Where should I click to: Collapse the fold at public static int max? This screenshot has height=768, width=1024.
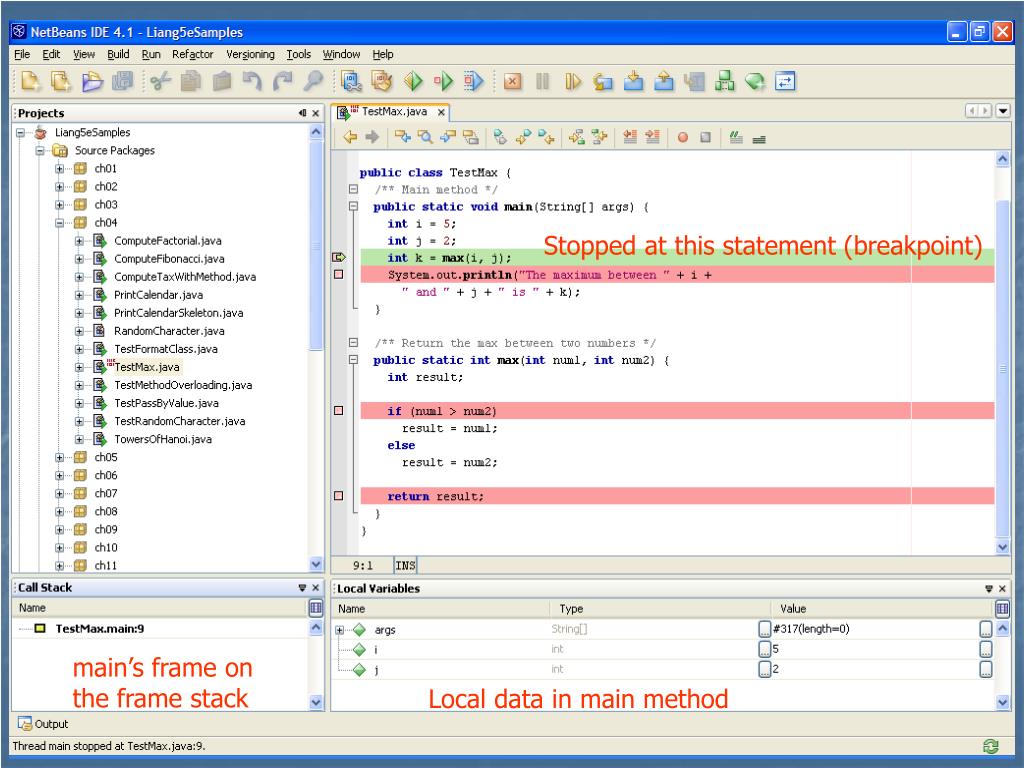[353, 360]
